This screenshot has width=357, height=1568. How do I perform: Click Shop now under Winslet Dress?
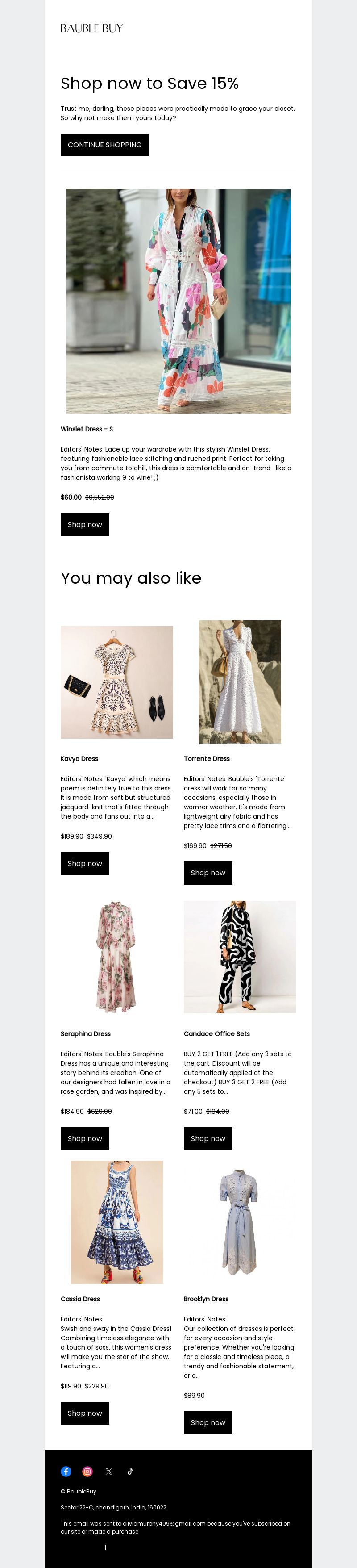pyautogui.click(x=85, y=524)
